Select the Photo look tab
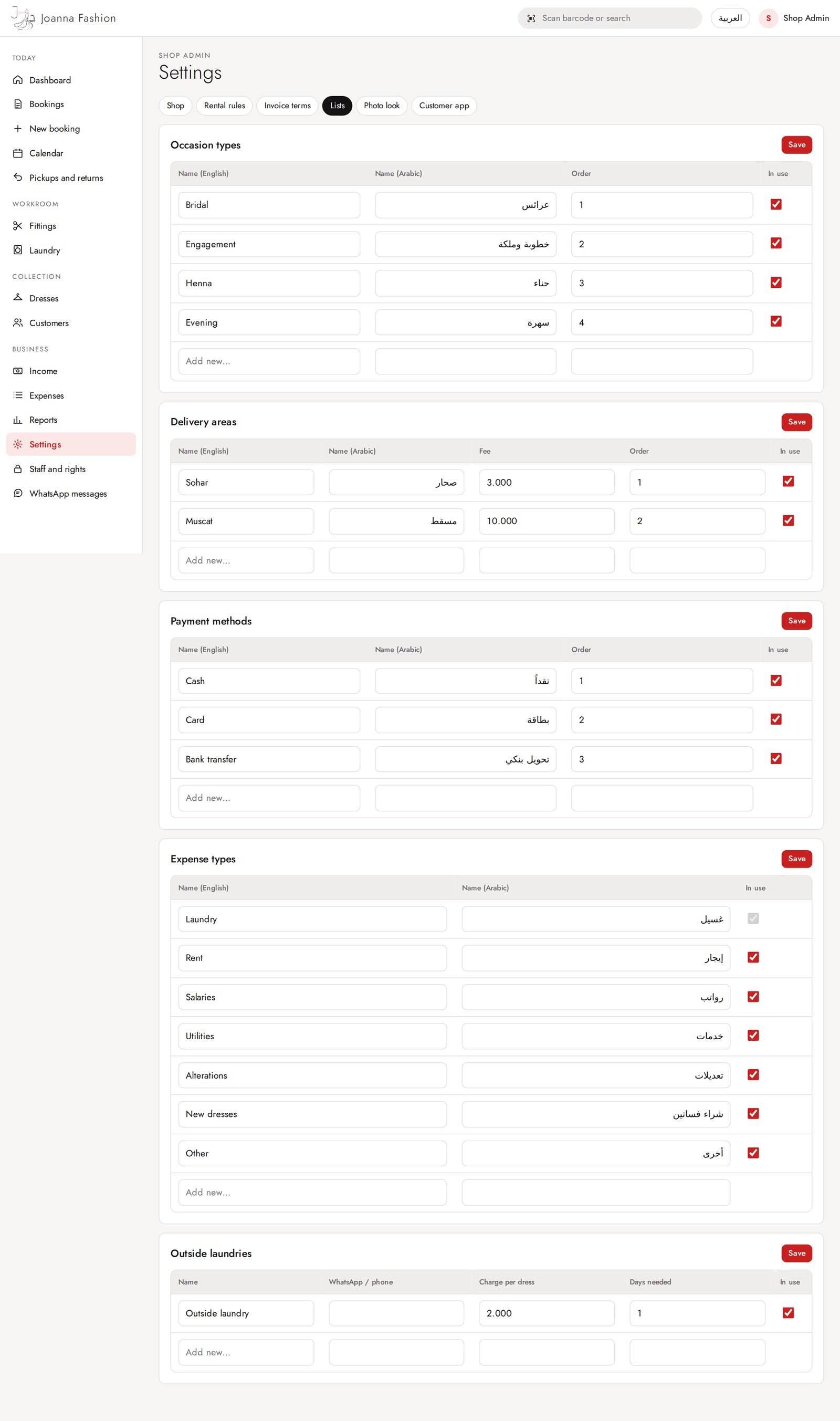840x1421 pixels. (382, 106)
